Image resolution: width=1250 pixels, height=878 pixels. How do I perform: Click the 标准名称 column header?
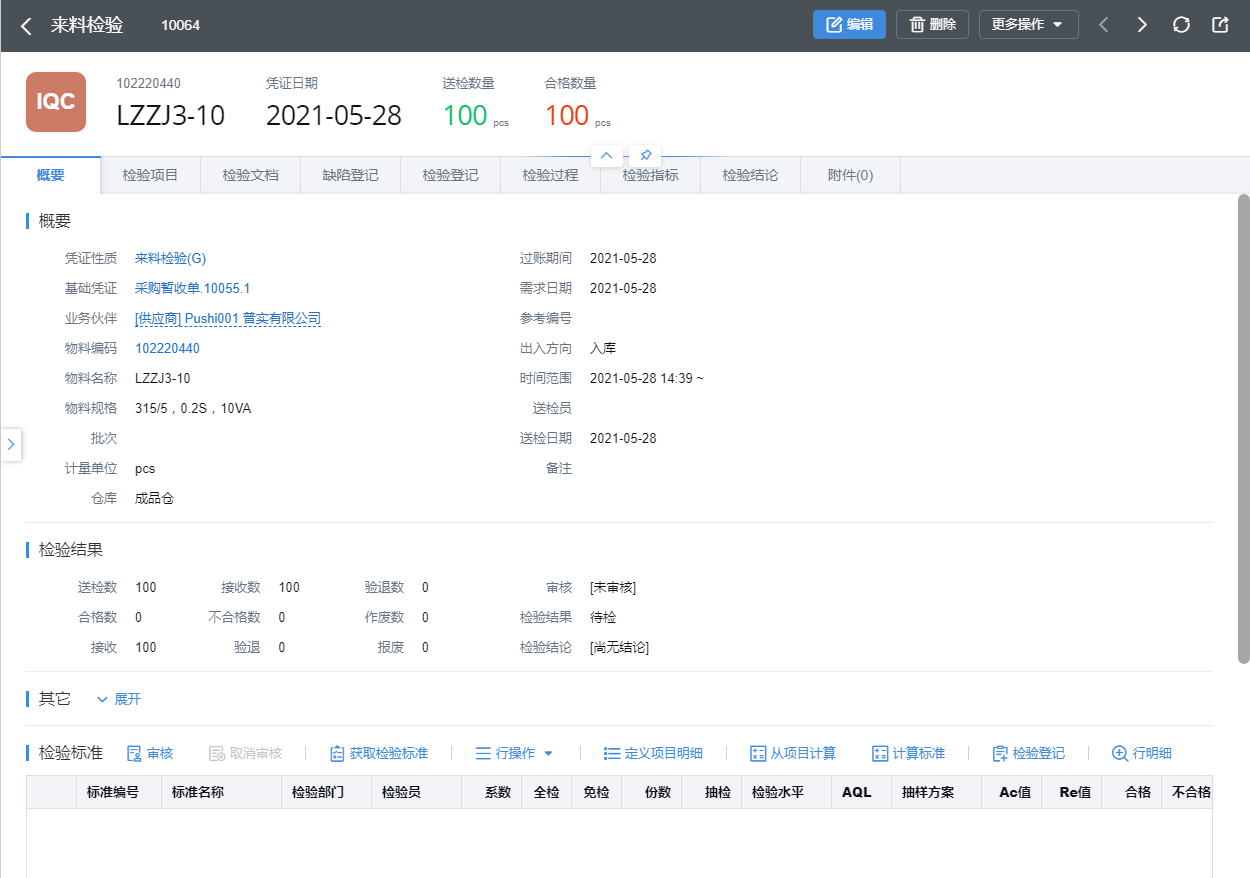point(222,792)
